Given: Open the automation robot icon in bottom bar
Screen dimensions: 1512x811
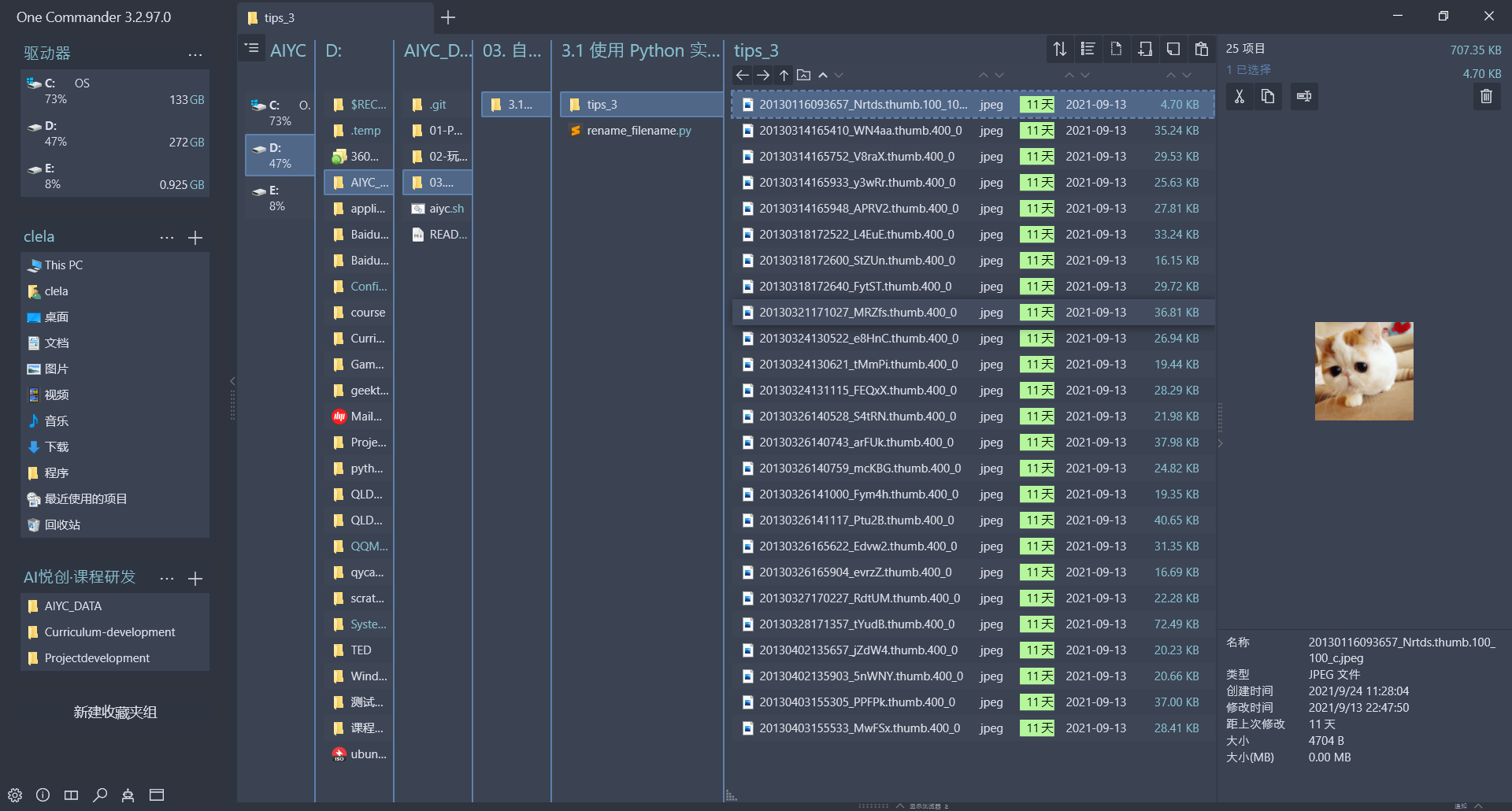Looking at the screenshot, I should pos(128,795).
